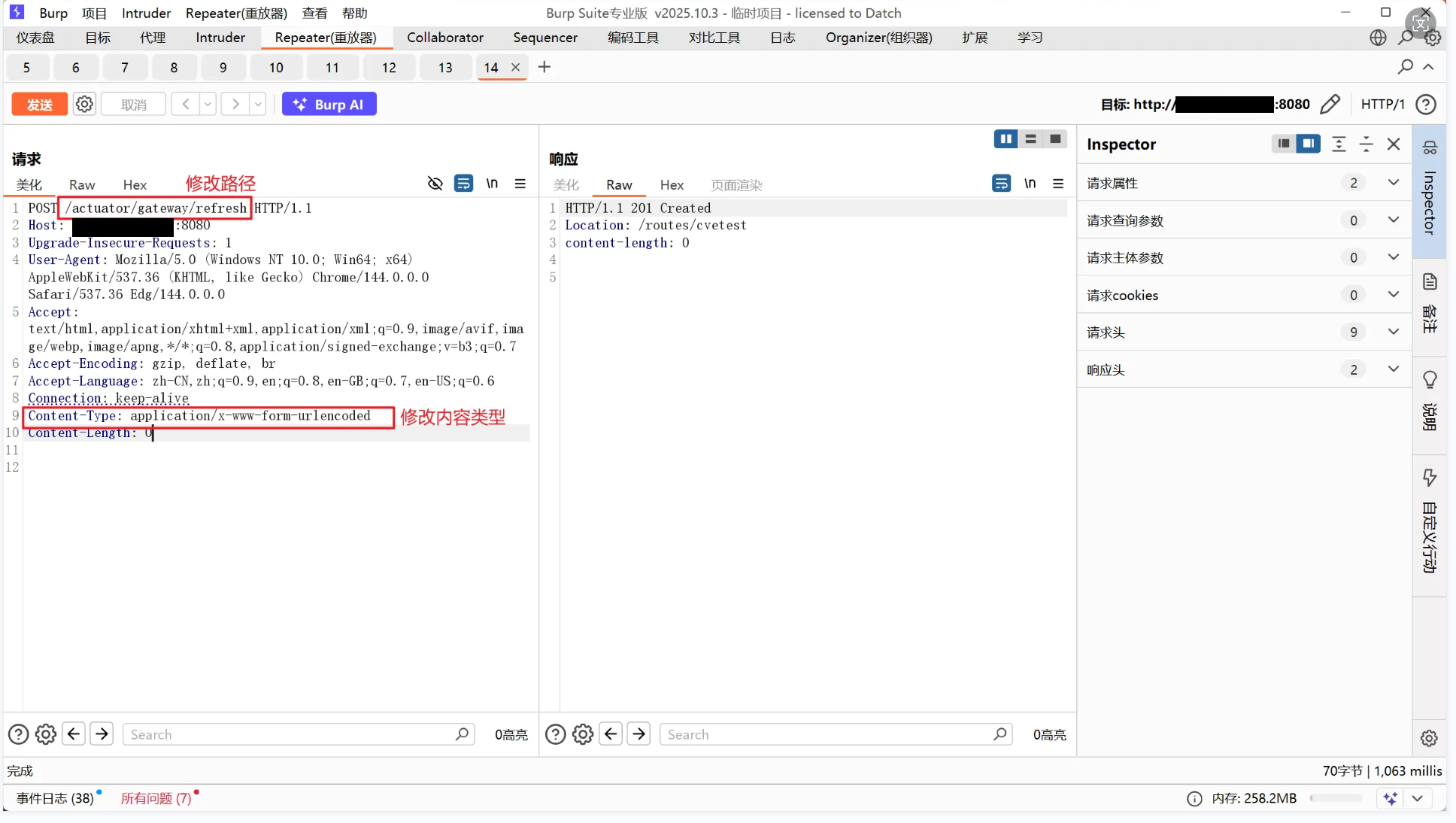Open 事件日志 (38) in status bar

tap(55, 798)
